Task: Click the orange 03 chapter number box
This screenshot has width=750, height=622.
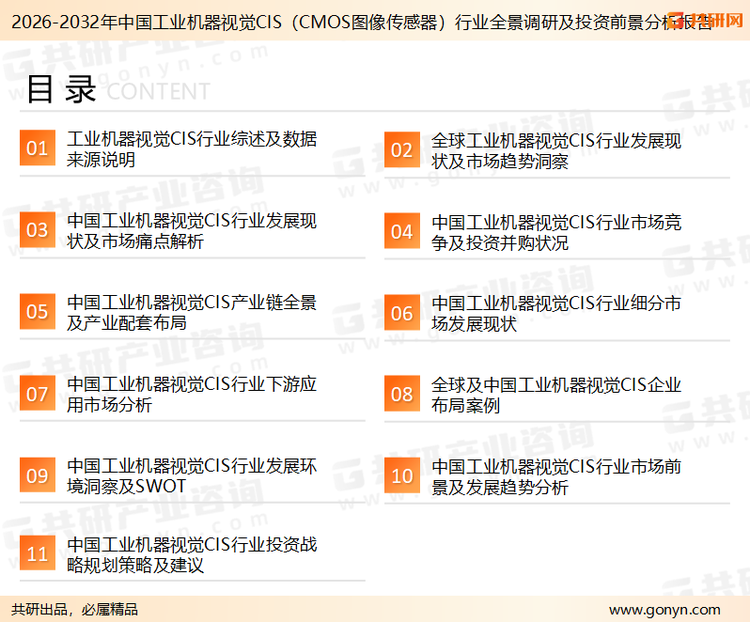Action: (37, 230)
